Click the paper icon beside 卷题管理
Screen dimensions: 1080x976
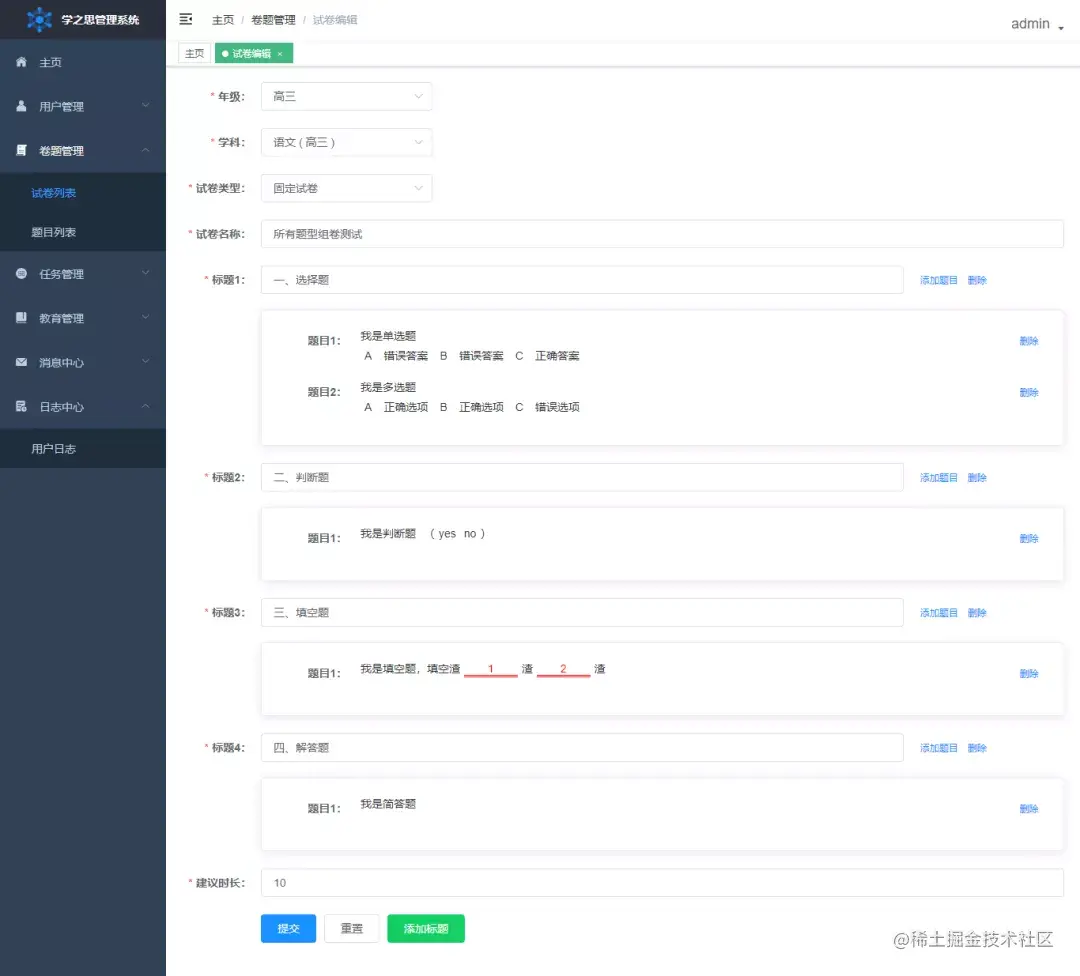[21, 150]
